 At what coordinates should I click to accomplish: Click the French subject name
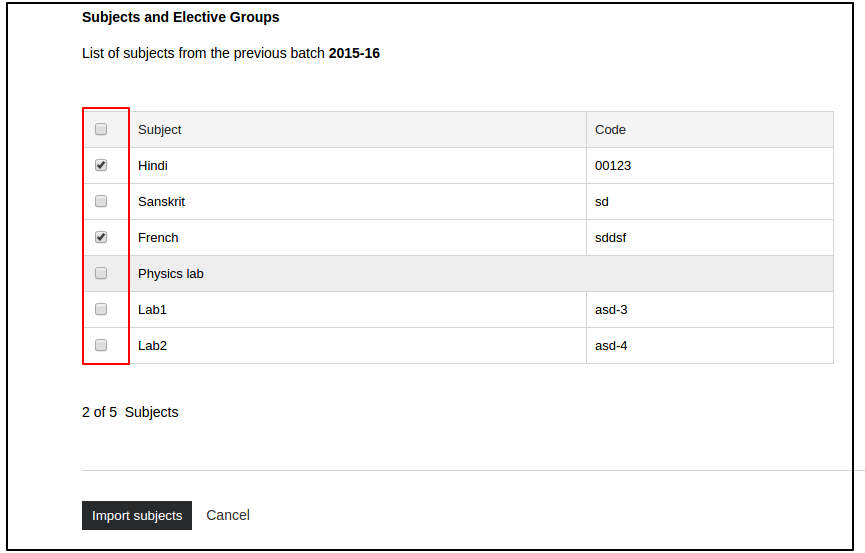[x=158, y=238]
